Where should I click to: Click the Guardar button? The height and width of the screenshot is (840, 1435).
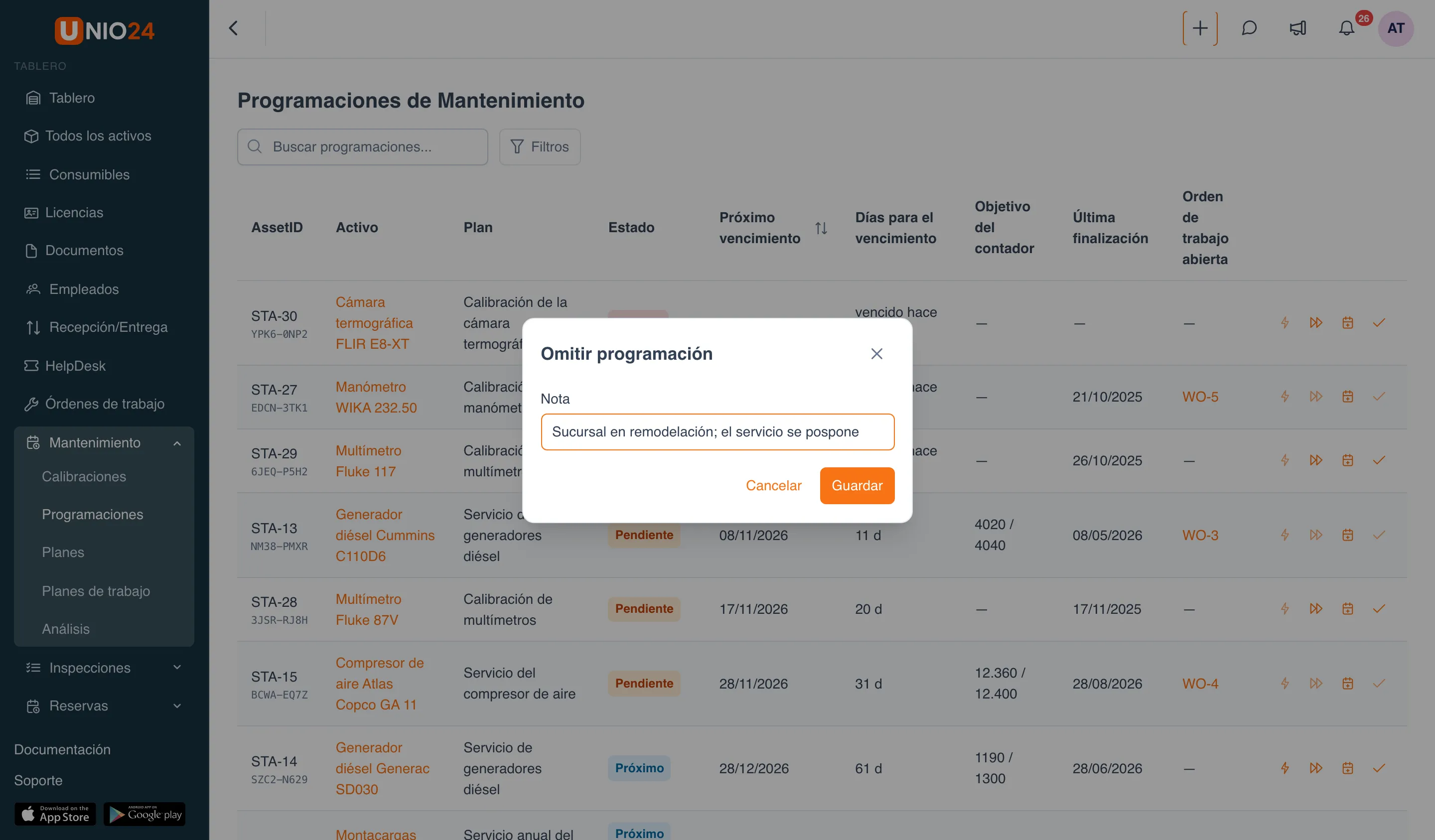(x=857, y=486)
